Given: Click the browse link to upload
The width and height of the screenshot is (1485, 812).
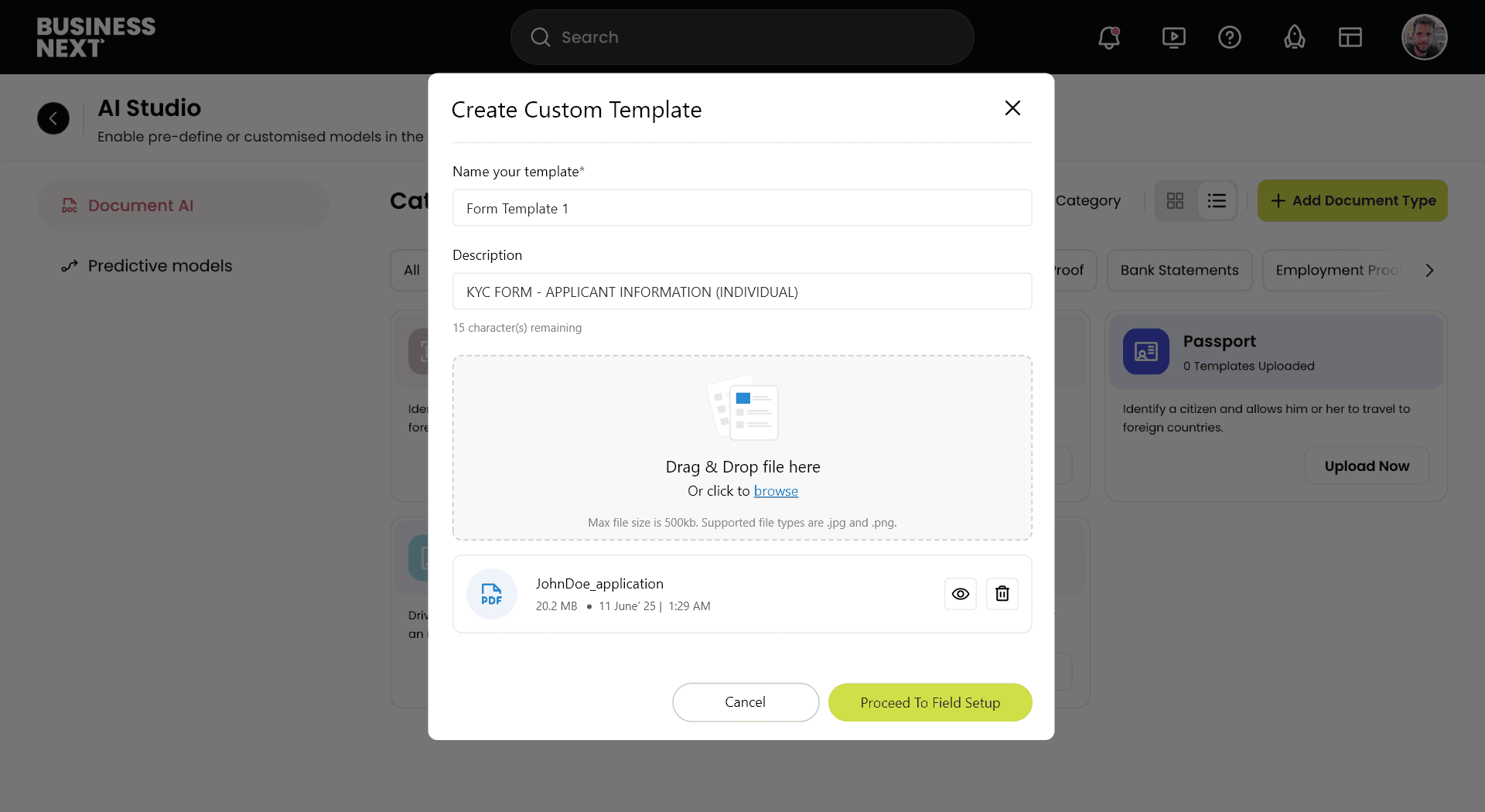Looking at the screenshot, I should (x=776, y=491).
